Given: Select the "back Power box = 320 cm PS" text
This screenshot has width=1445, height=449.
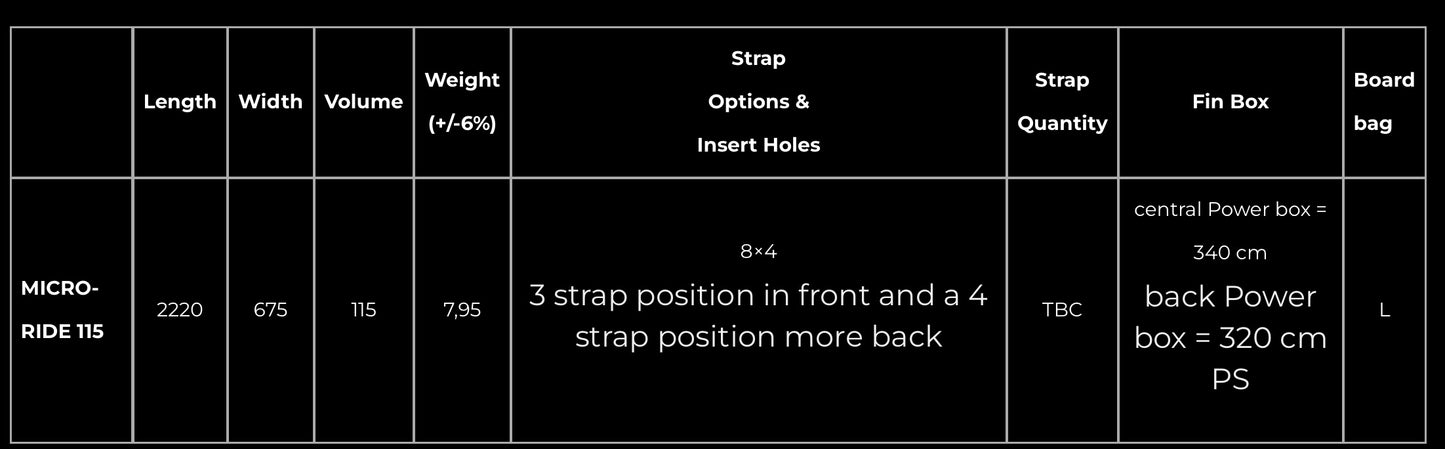Looking at the screenshot, I should coord(1230,338).
